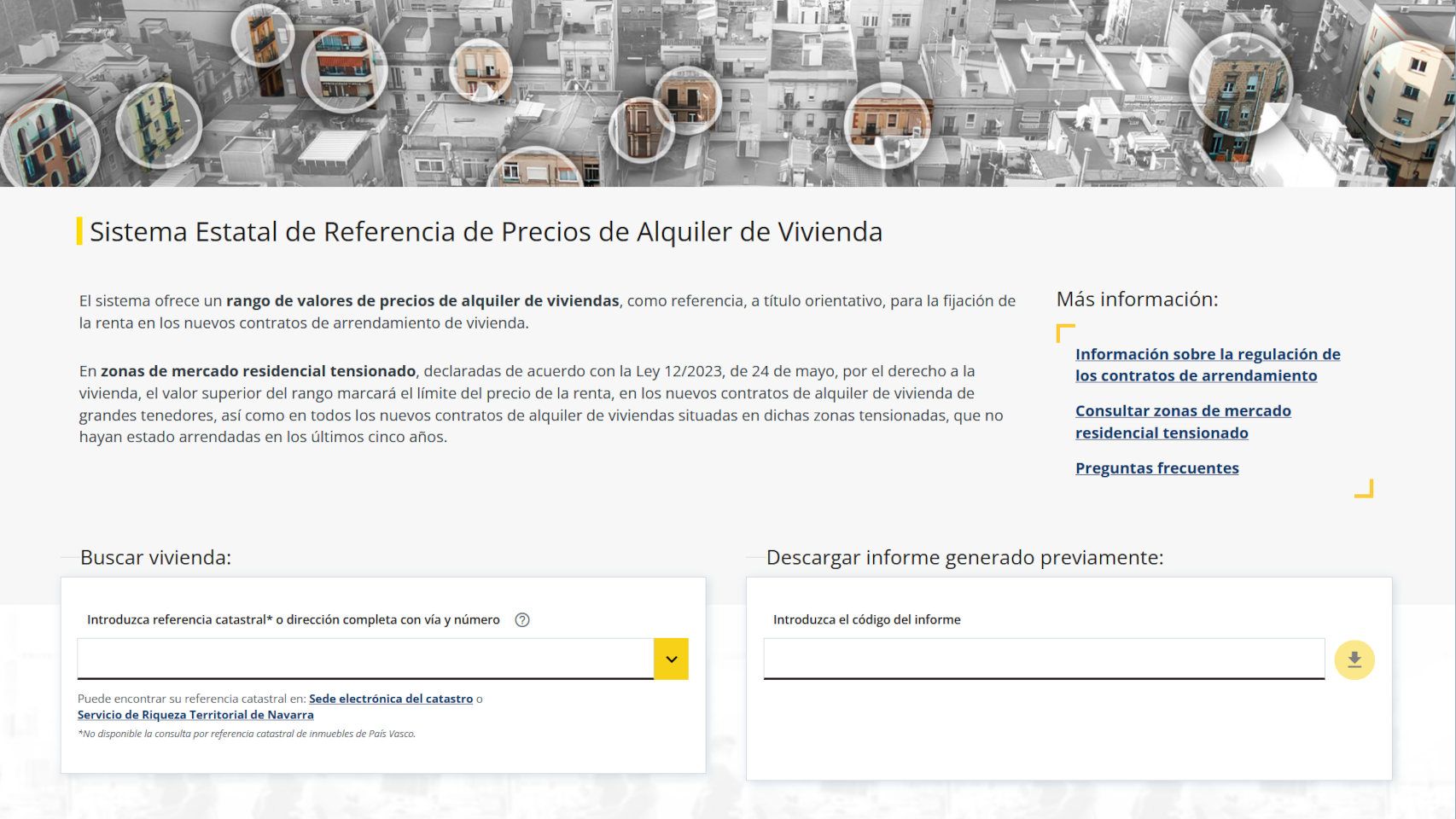The image size is (1456, 819).
Task: Click the Descargar informe generado previamente heading
Action: coord(964,558)
